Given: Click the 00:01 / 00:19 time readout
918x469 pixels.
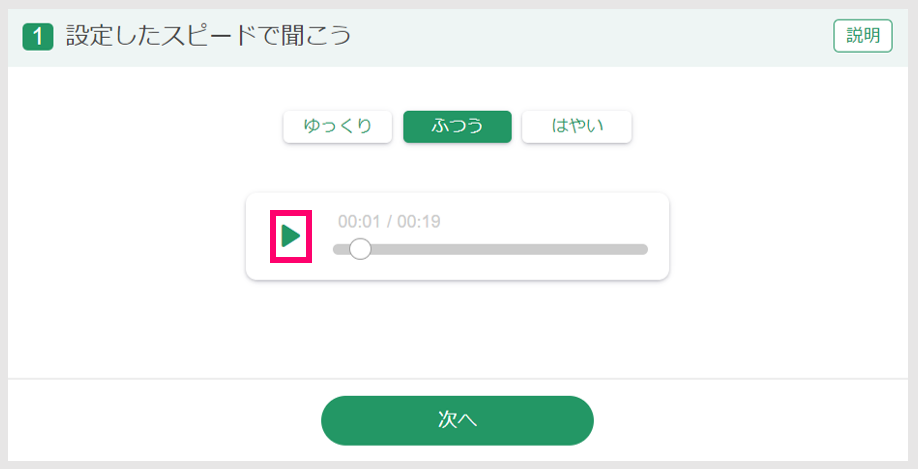Looking at the screenshot, I should pyautogui.click(x=389, y=221).
